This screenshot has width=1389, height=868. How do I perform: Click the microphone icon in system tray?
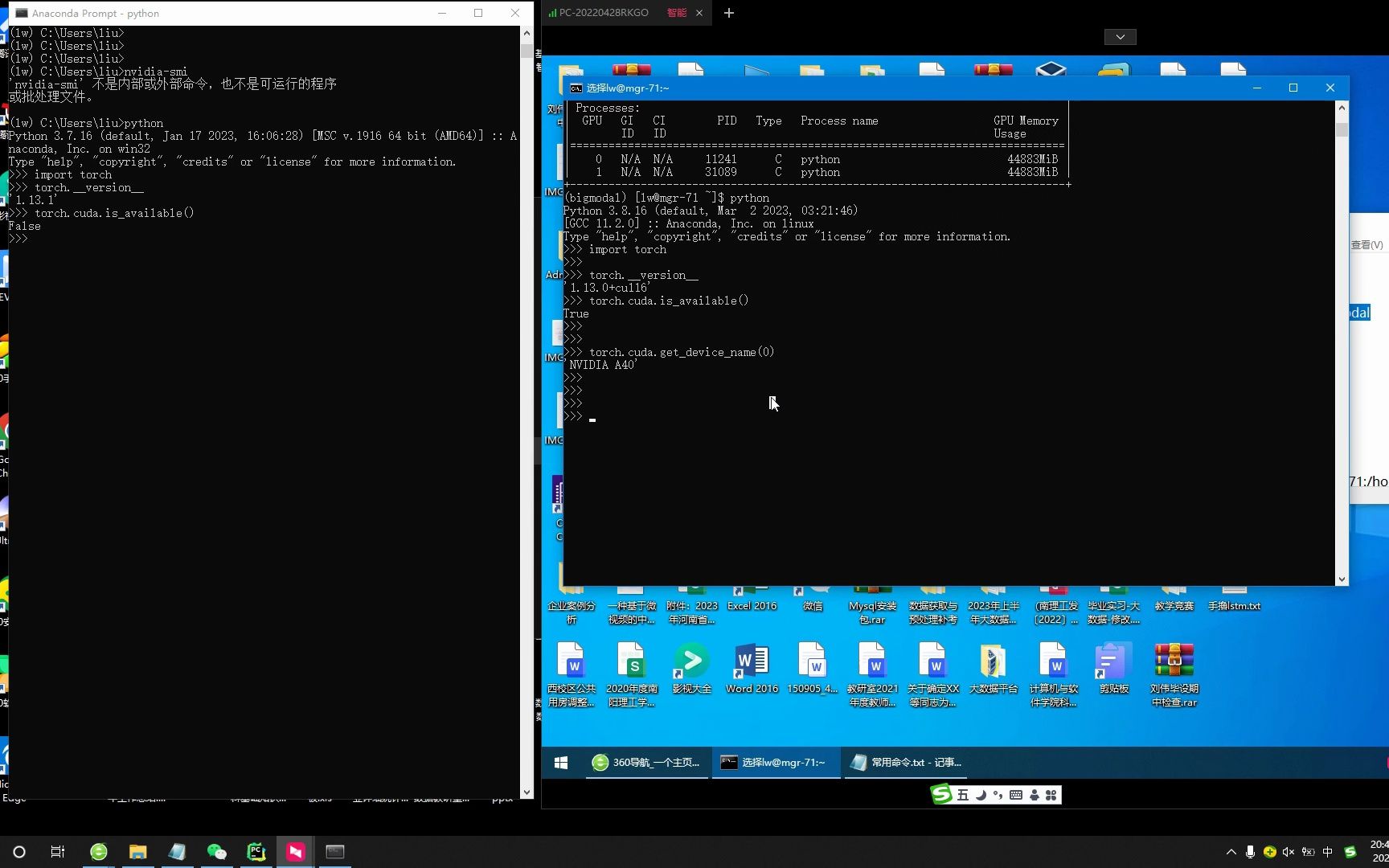(x=1250, y=852)
